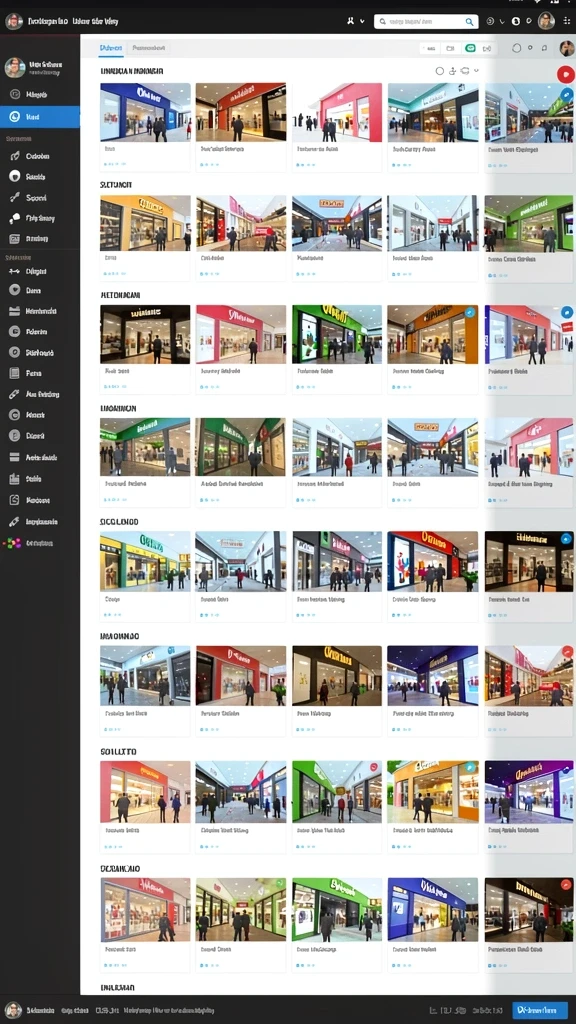Click the blue rating dots under the first thumbnail
This screenshot has height=1024, width=576.
click(x=112, y=165)
